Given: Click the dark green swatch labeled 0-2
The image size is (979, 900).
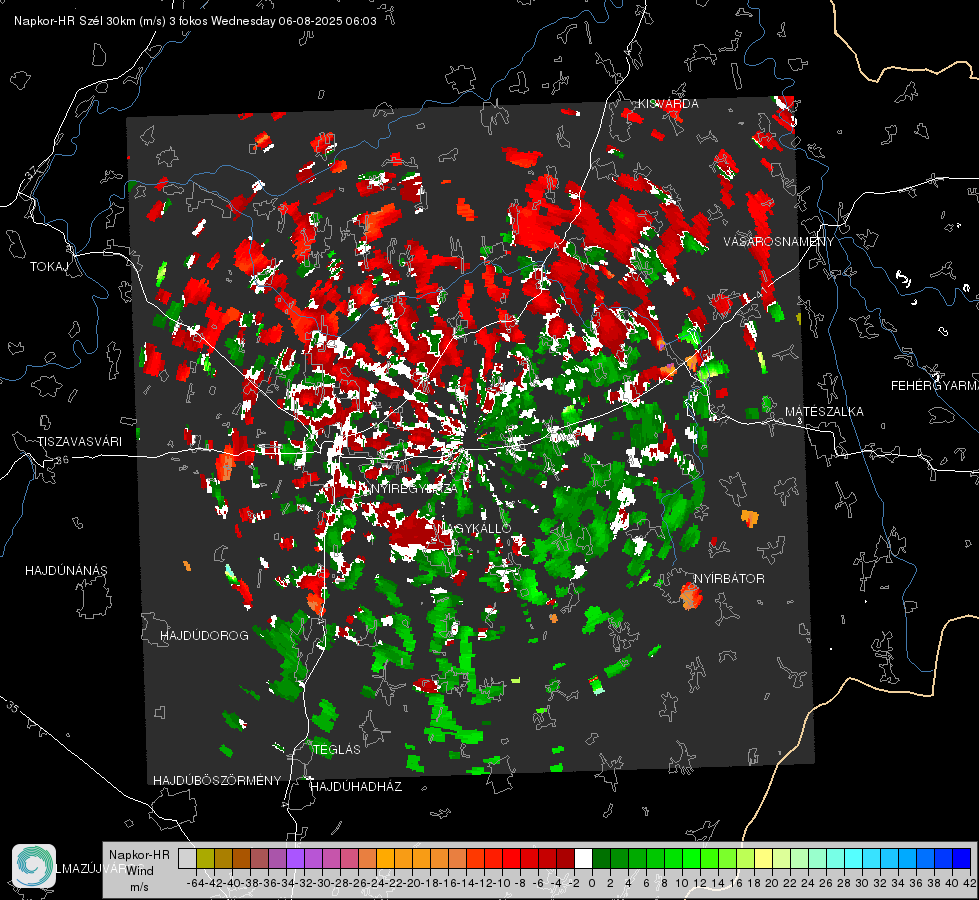Looking at the screenshot, I should [x=601, y=859].
